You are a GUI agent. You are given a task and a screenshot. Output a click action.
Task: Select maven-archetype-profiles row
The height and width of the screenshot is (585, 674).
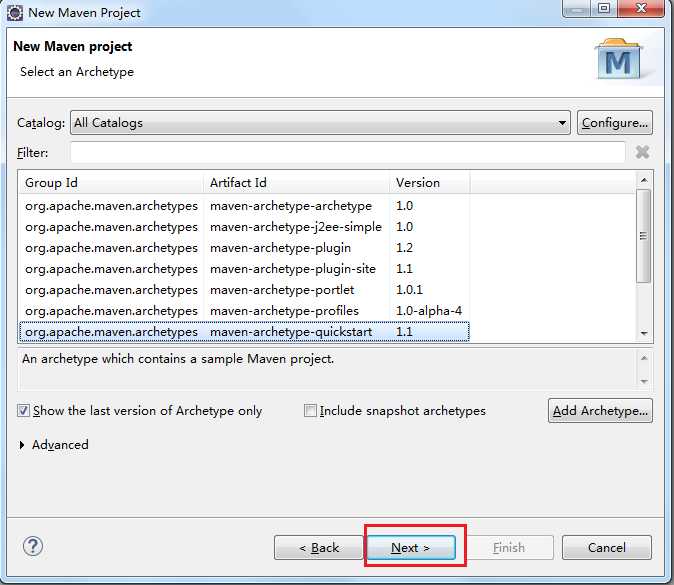click(244, 311)
